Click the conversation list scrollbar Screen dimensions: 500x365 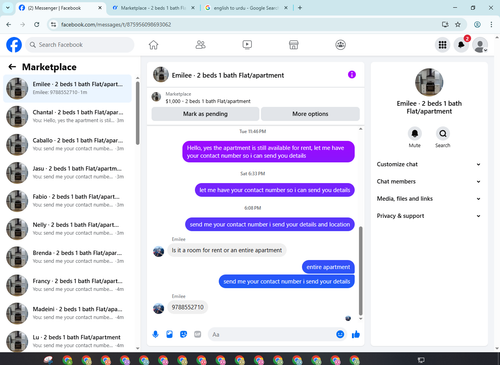(137, 113)
